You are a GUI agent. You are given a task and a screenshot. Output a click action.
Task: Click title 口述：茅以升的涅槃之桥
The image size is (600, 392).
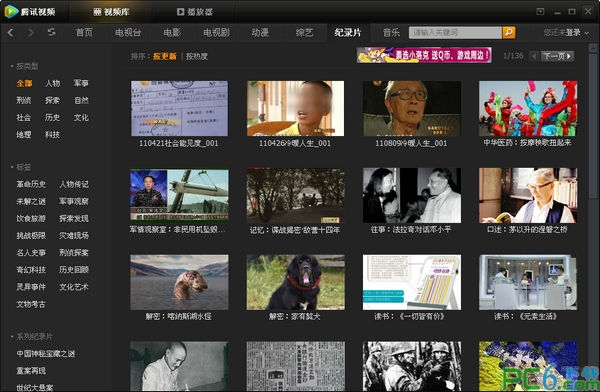[x=527, y=230]
